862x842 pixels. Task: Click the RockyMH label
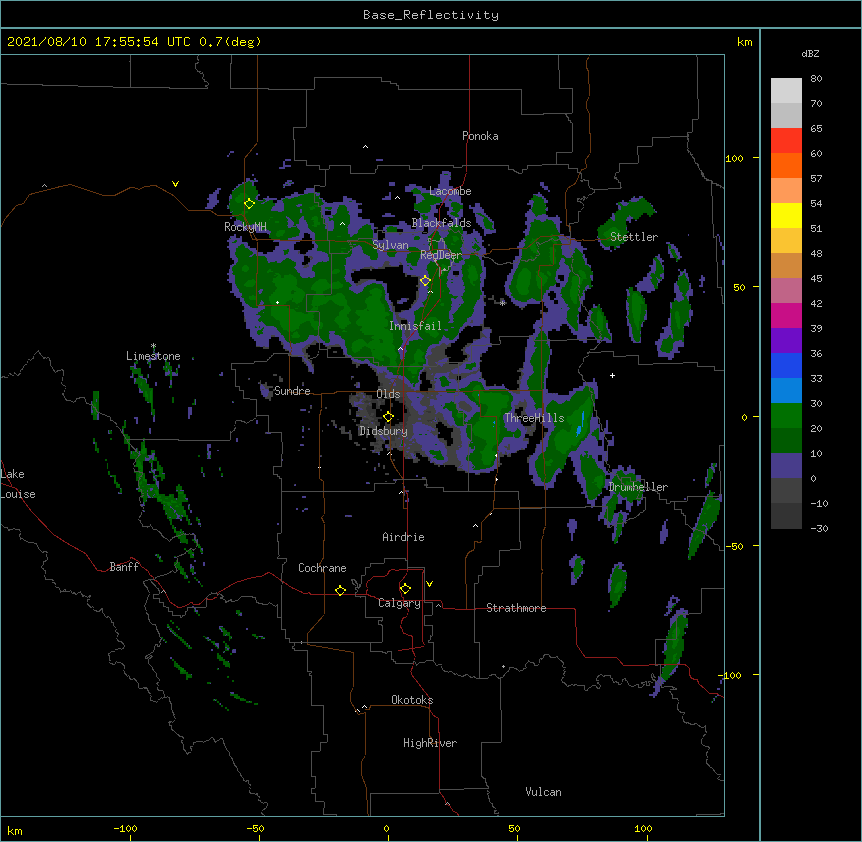click(x=245, y=227)
